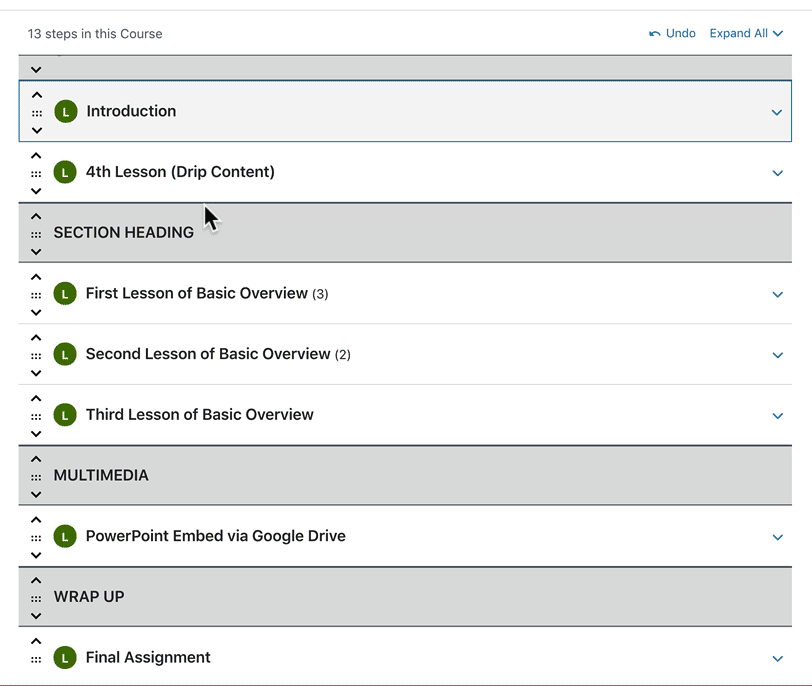Image resolution: width=812 pixels, height=686 pixels.
Task: Move SECTION HEADING up with arrow
Action: (x=37, y=216)
